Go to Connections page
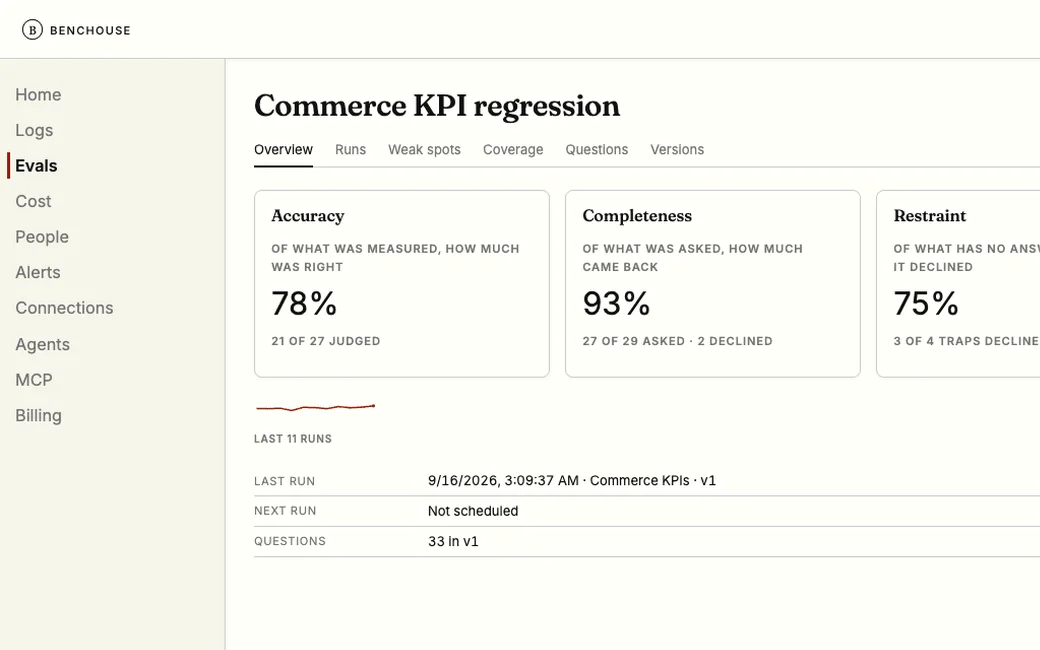Image resolution: width=1040 pixels, height=650 pixels. (x=64, y=308)
